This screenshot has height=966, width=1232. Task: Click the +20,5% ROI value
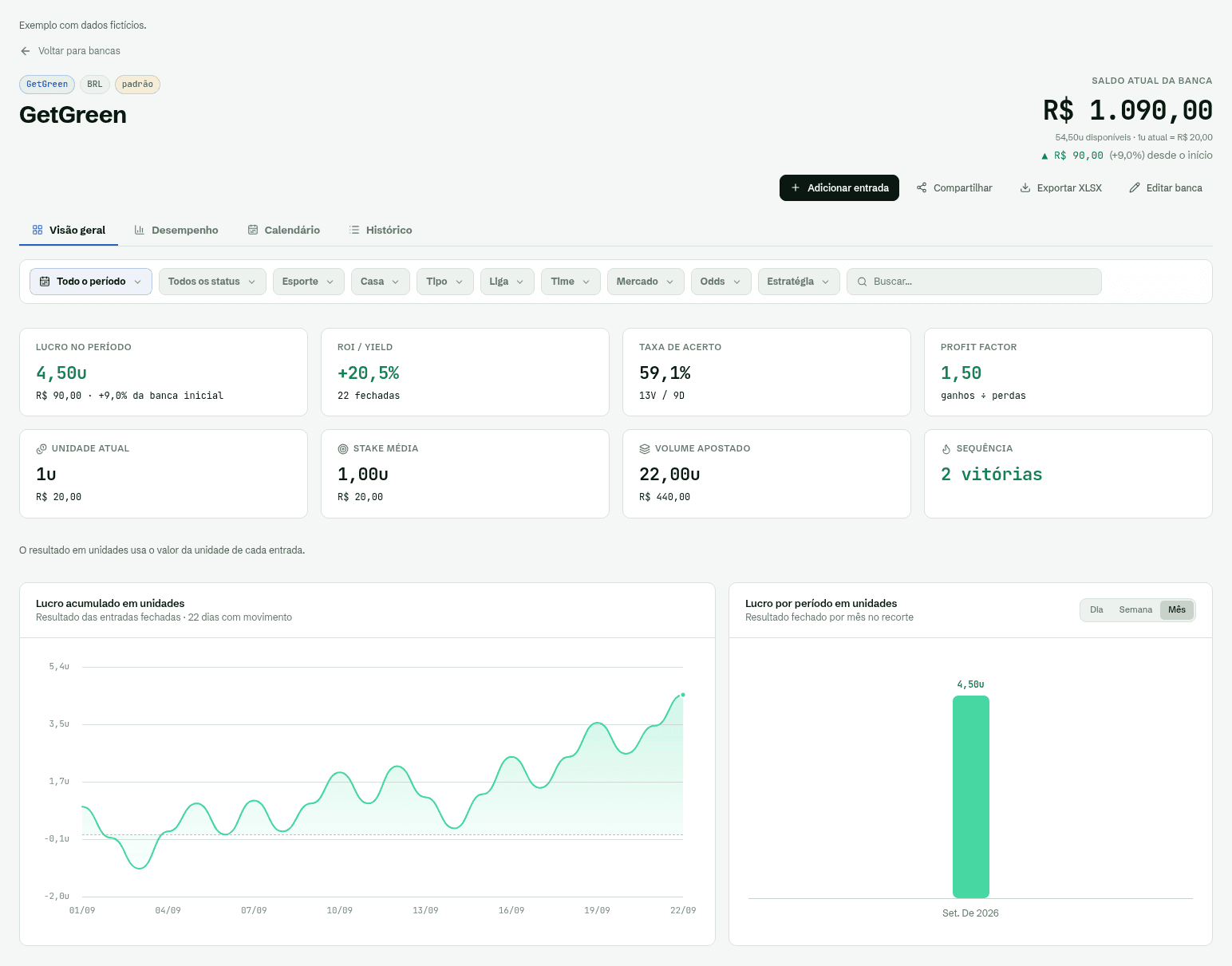coord(369,373)
